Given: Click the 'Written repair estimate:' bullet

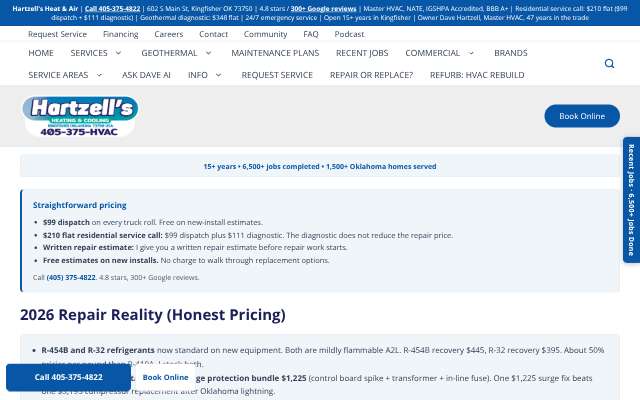Looking at the screenshot, I should point(88,247).
